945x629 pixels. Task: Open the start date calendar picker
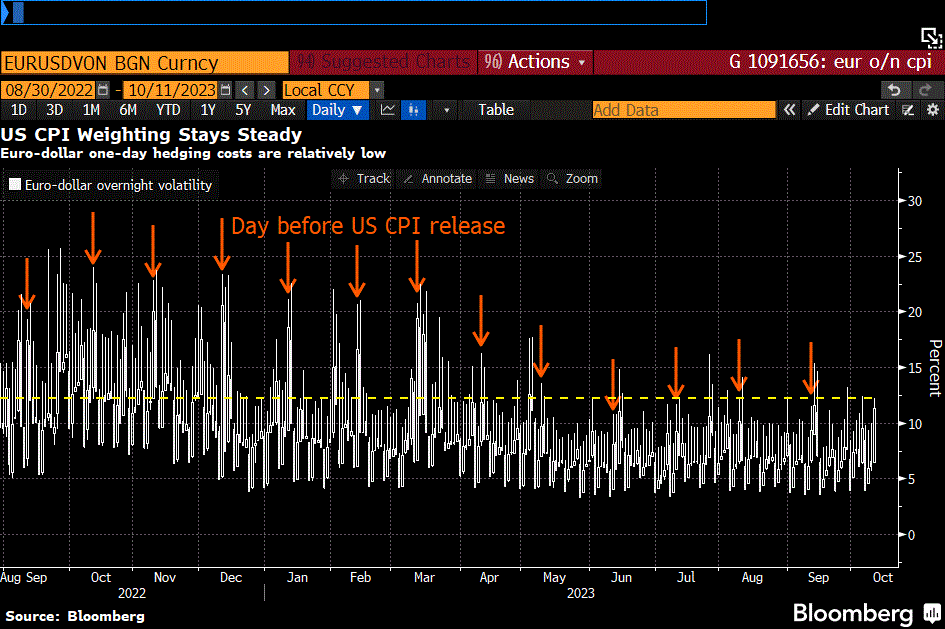[103, 90]
